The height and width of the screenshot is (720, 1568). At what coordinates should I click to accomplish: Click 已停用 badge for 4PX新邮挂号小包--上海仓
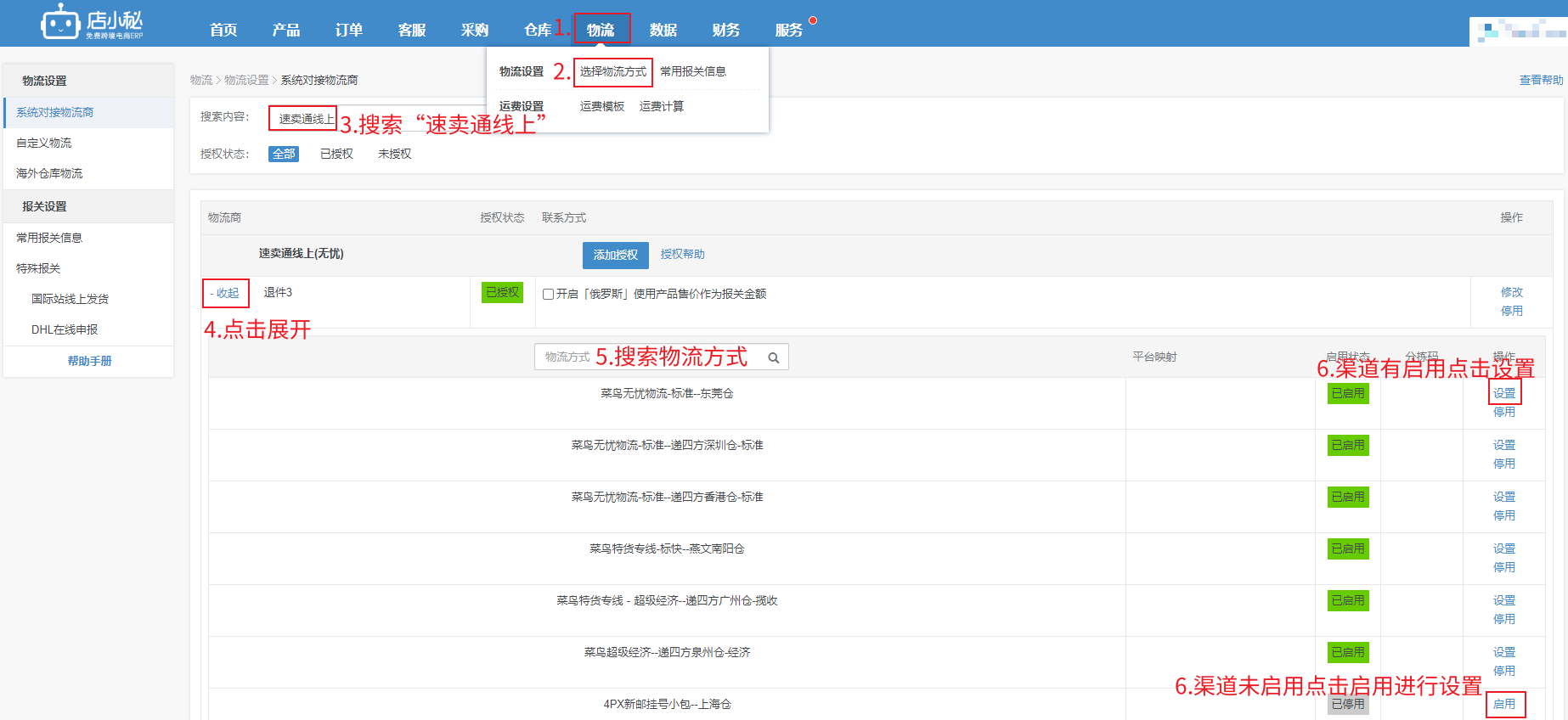pyautogui.click(x=1348, y=704)
